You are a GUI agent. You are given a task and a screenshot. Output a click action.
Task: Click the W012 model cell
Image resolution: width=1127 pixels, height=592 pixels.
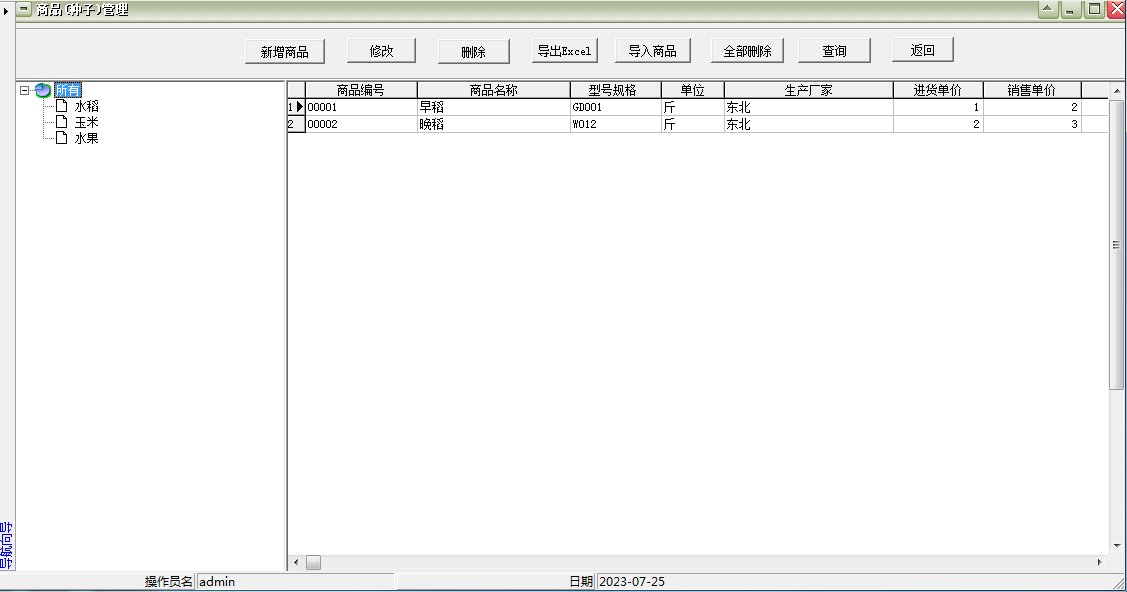tap(615, 124)
